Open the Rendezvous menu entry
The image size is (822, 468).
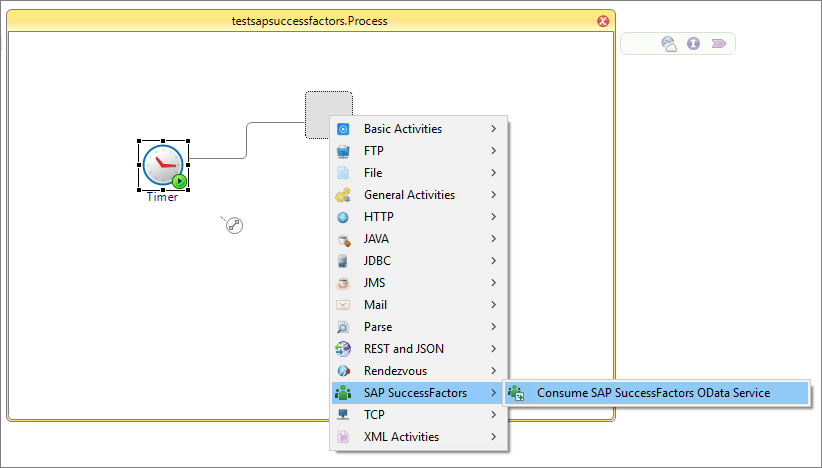pyautogui.click(x=419, y=371)
